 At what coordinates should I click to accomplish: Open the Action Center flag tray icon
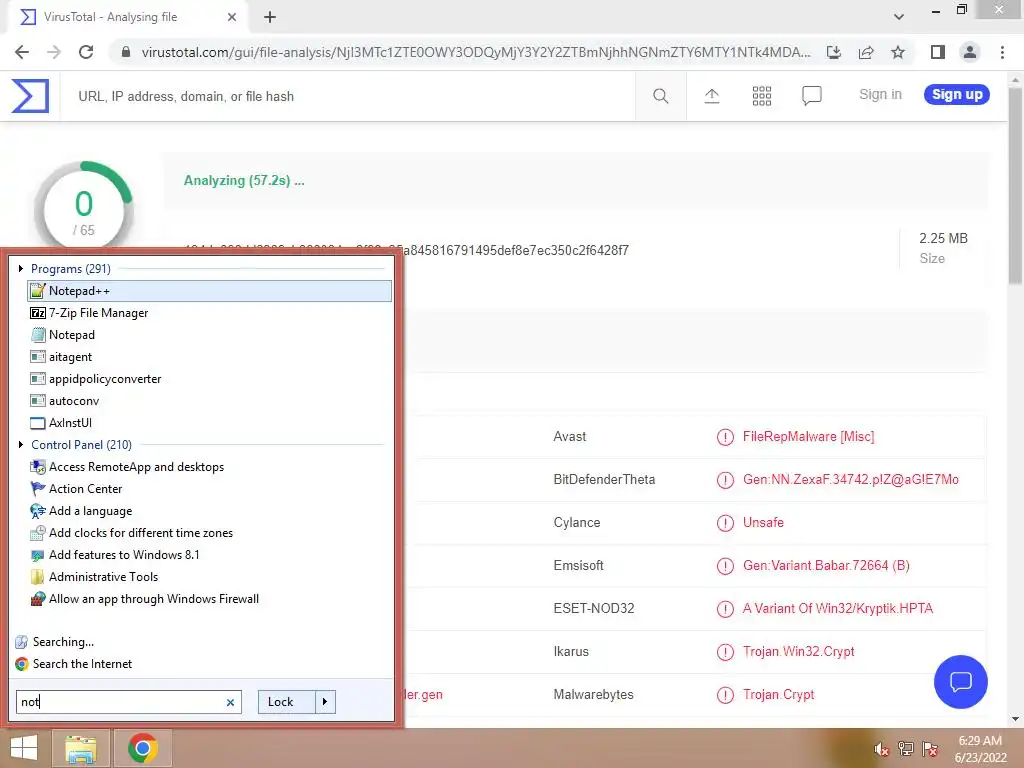(930, 749)
